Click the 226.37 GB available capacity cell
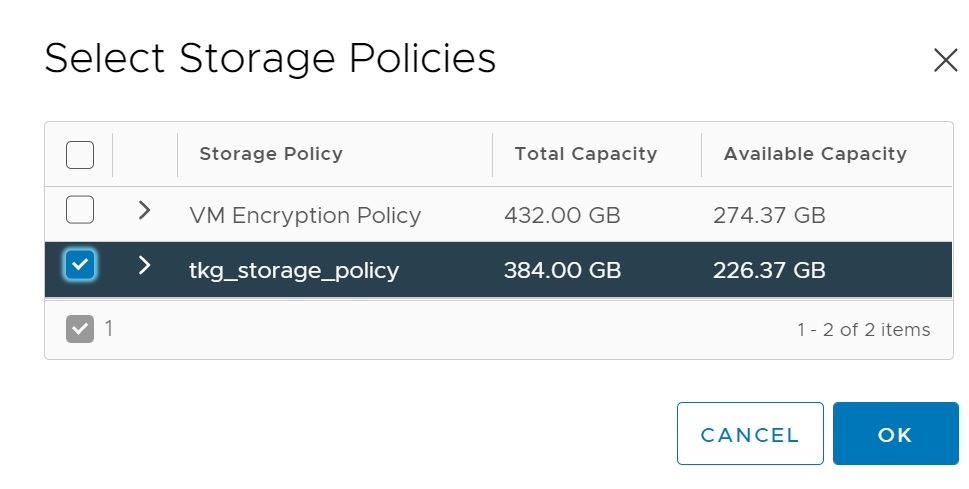Screen dimensions: 969x489 (x=769, y=270)
